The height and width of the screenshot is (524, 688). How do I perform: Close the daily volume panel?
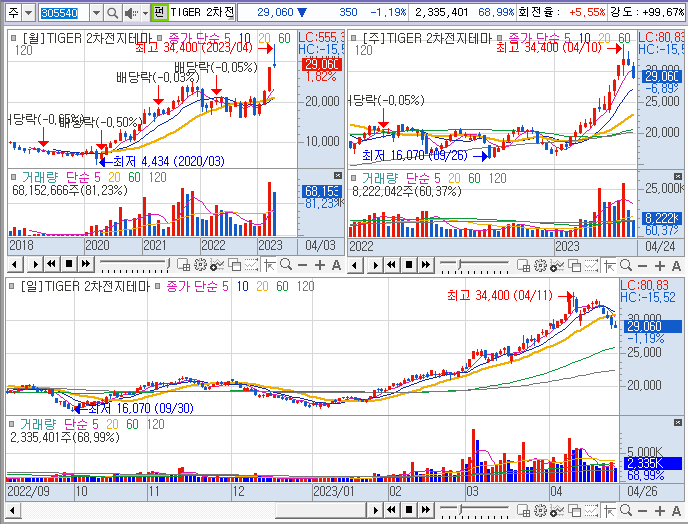(x=678, y=422)
